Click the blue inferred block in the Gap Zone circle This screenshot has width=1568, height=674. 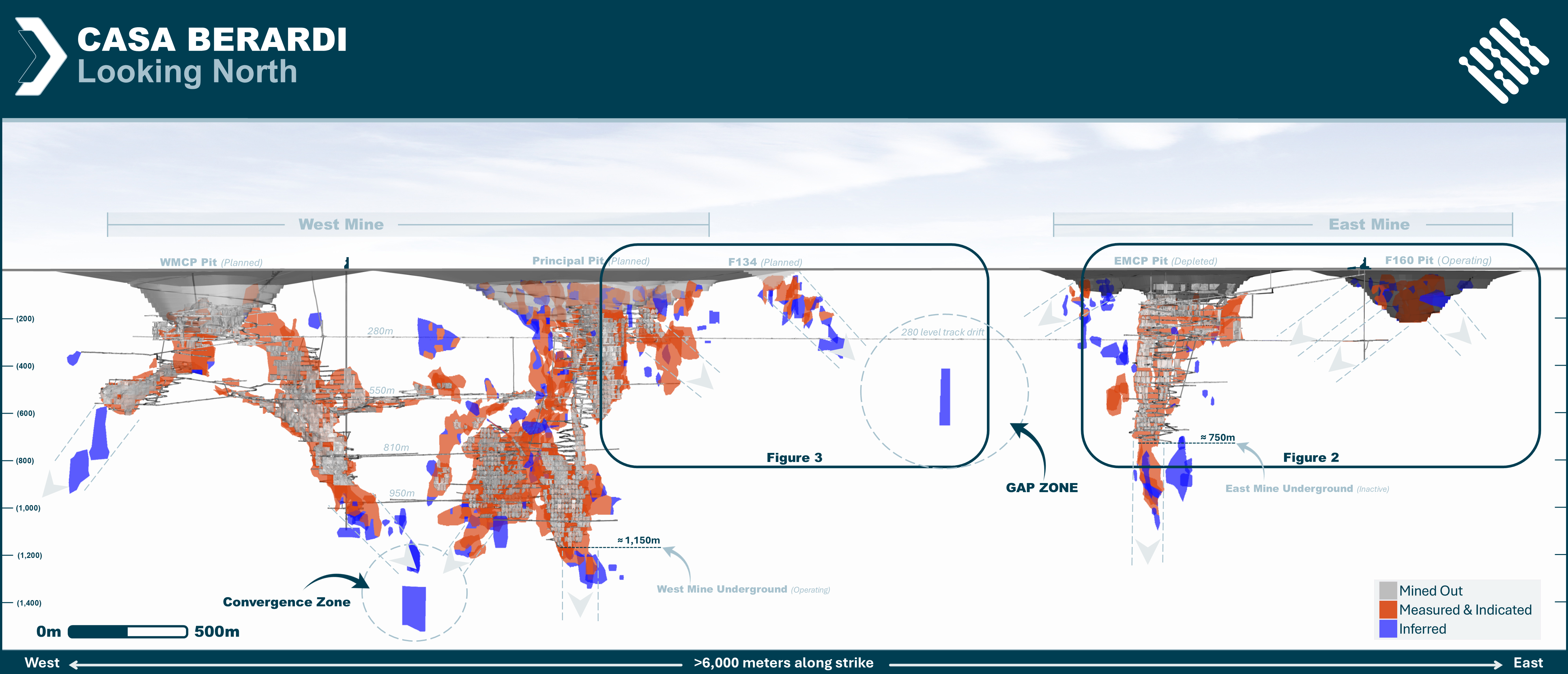coord(945,397)
